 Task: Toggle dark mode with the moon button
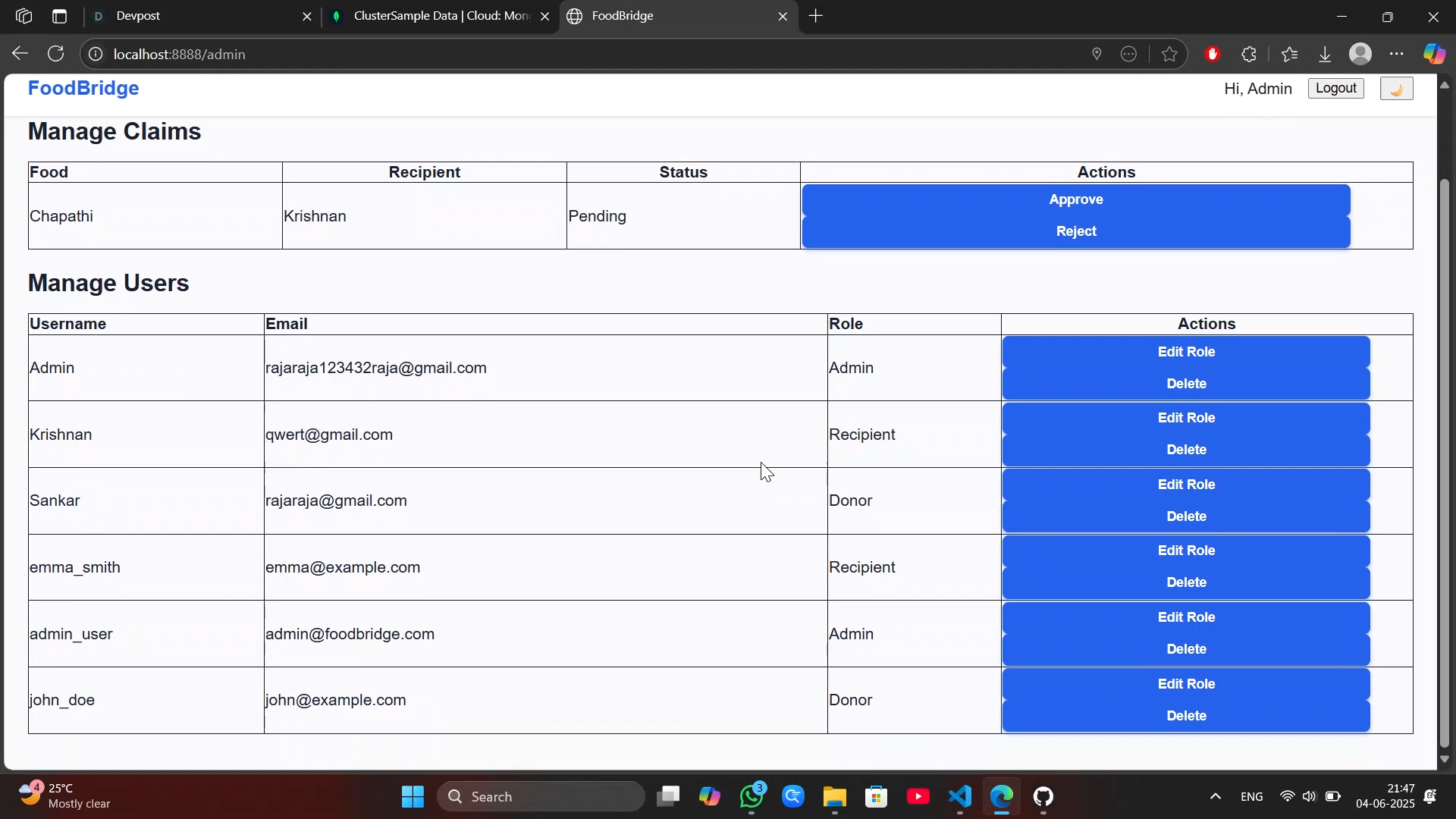point(1396,89)
